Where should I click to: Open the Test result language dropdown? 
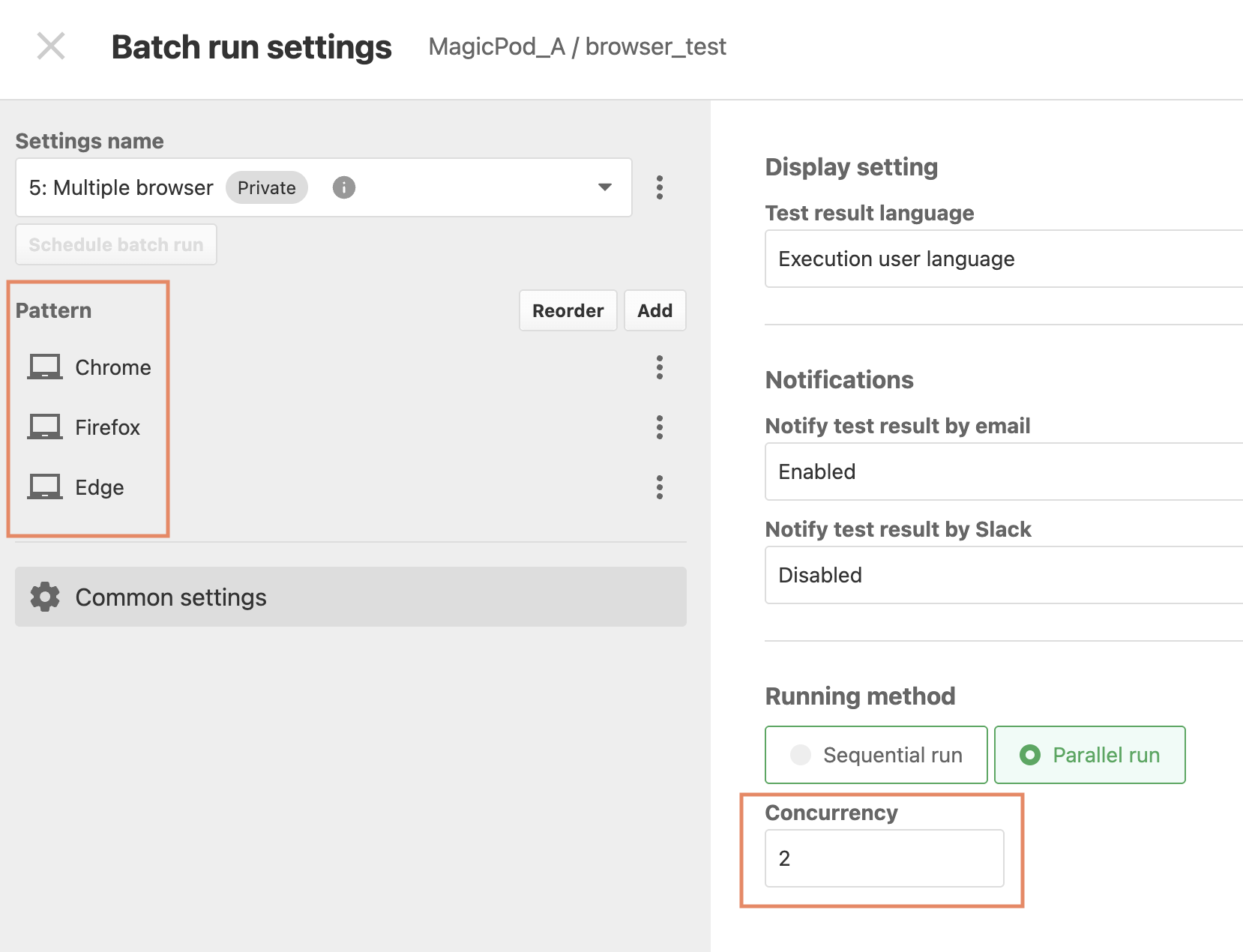pos(1004,259)
